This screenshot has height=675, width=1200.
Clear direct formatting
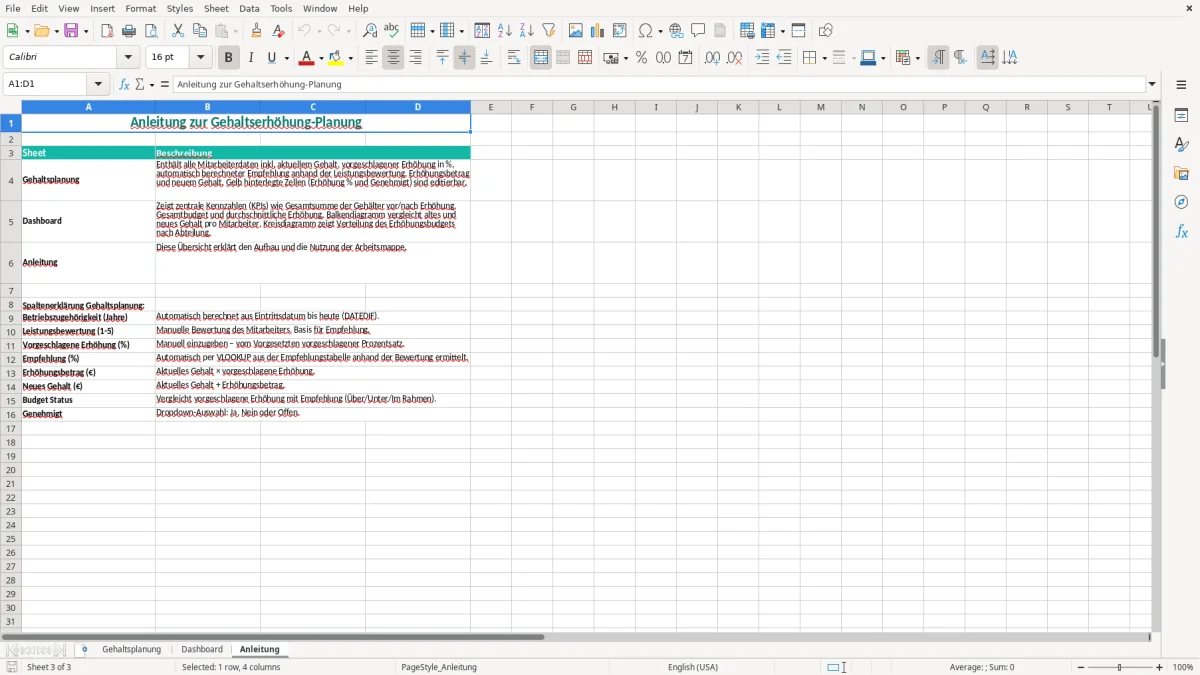(x=279, y=31)
